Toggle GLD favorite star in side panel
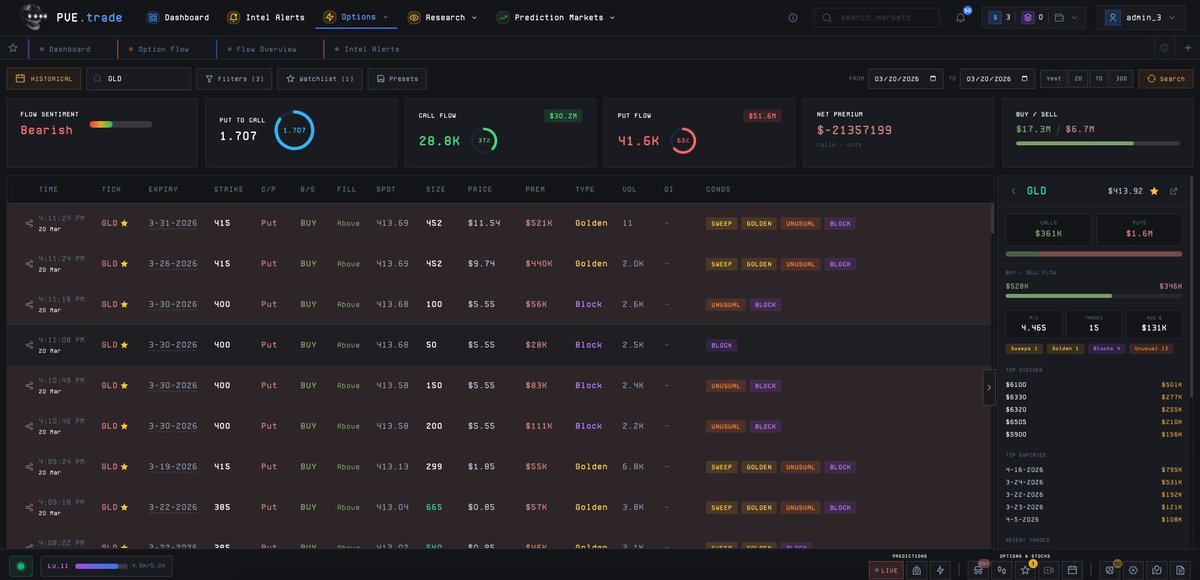Viewport: 1200px width, 580px height. pos(1154,191)
